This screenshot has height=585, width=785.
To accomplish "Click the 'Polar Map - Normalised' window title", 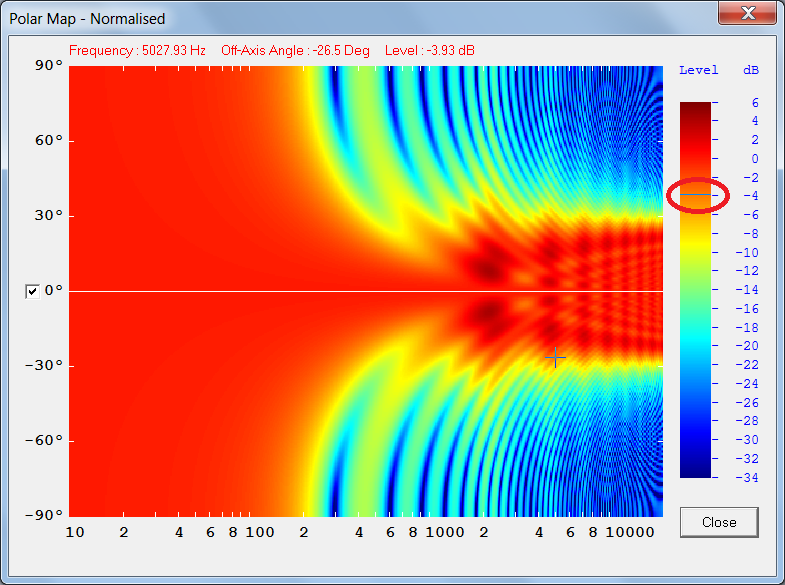I will click(x=87, y=19).
